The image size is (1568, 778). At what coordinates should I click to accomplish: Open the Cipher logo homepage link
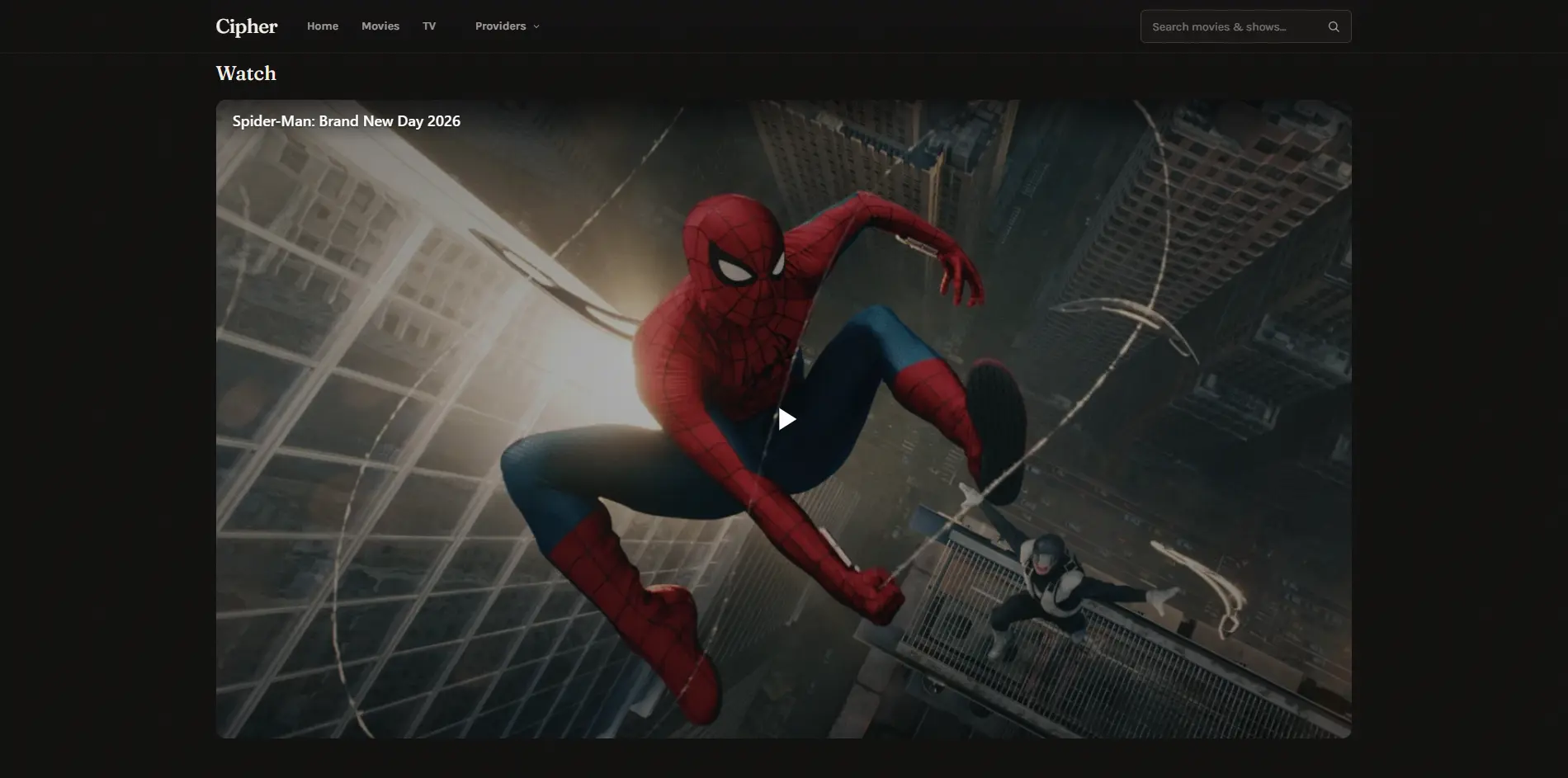point(247,26)
